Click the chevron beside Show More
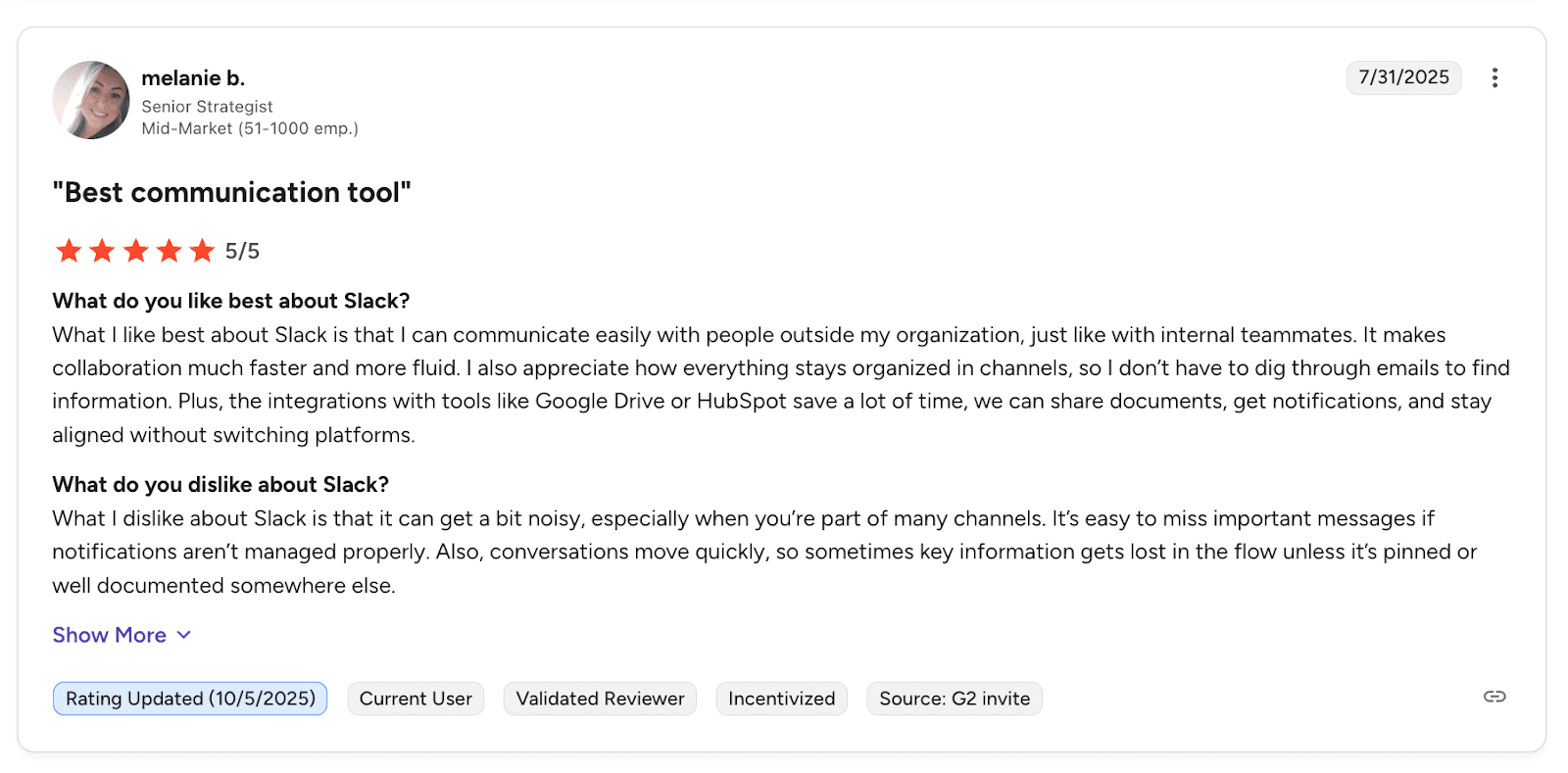Screen dimensions: 1568x773 point(184,635)
